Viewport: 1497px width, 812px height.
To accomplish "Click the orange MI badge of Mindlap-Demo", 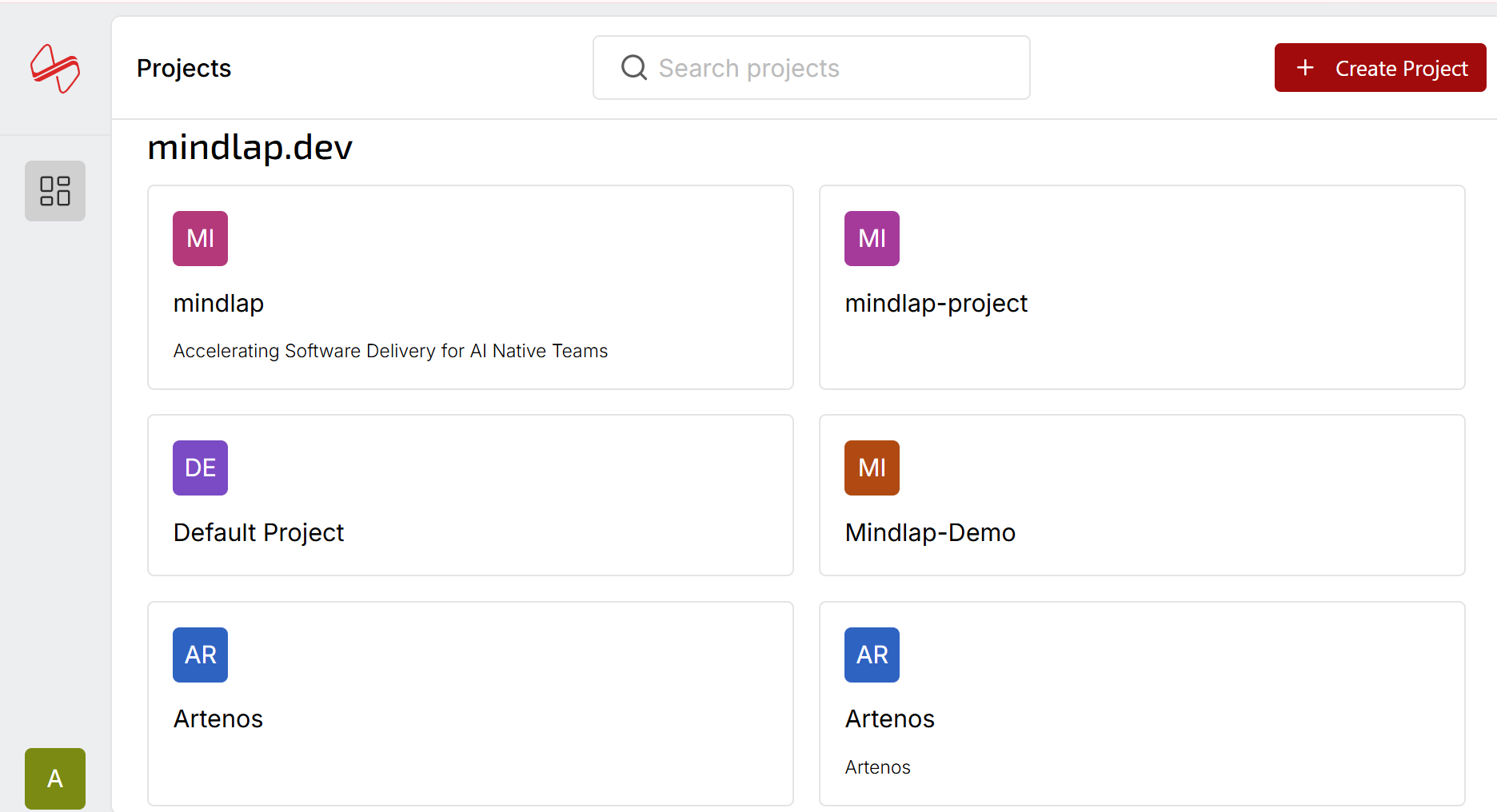I will (x=872, y=468).
